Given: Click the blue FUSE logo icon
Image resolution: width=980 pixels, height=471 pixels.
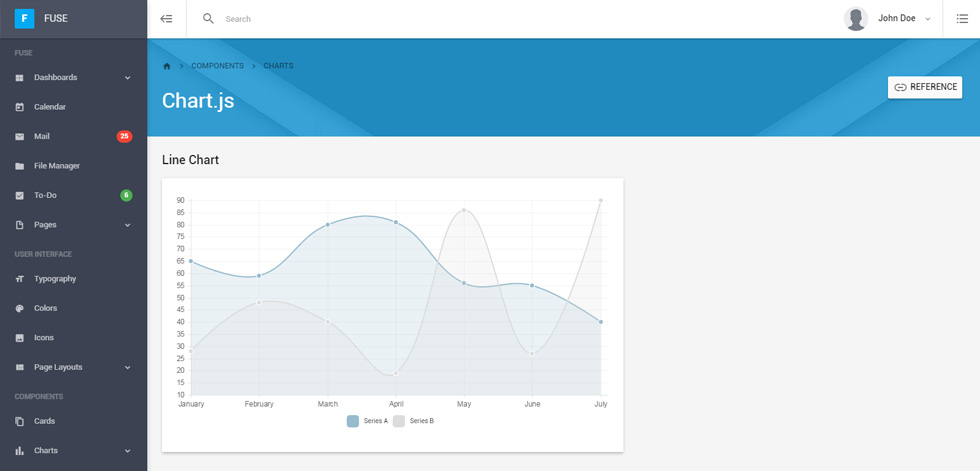Looking at the screenshot, I should [24, 19].
